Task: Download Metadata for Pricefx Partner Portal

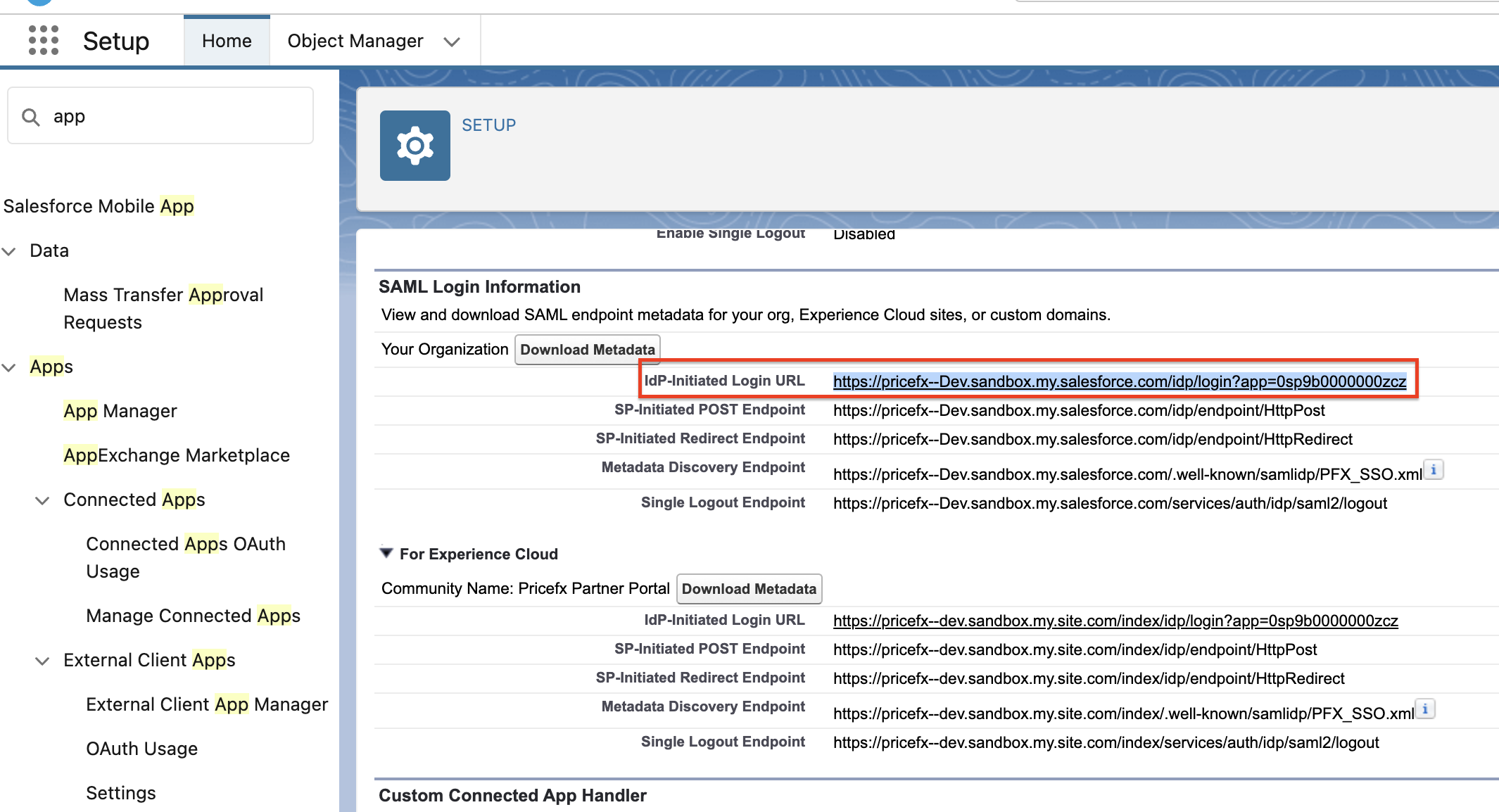Action: point(749,589)
